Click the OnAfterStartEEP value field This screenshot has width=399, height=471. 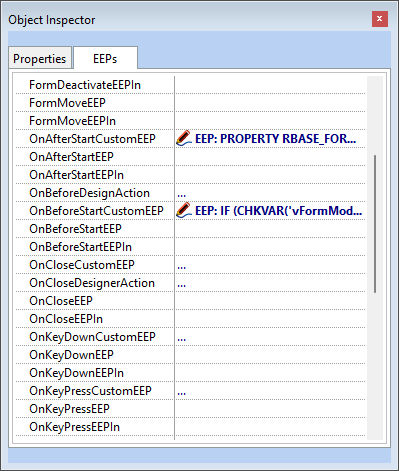[x=270, y=157]
